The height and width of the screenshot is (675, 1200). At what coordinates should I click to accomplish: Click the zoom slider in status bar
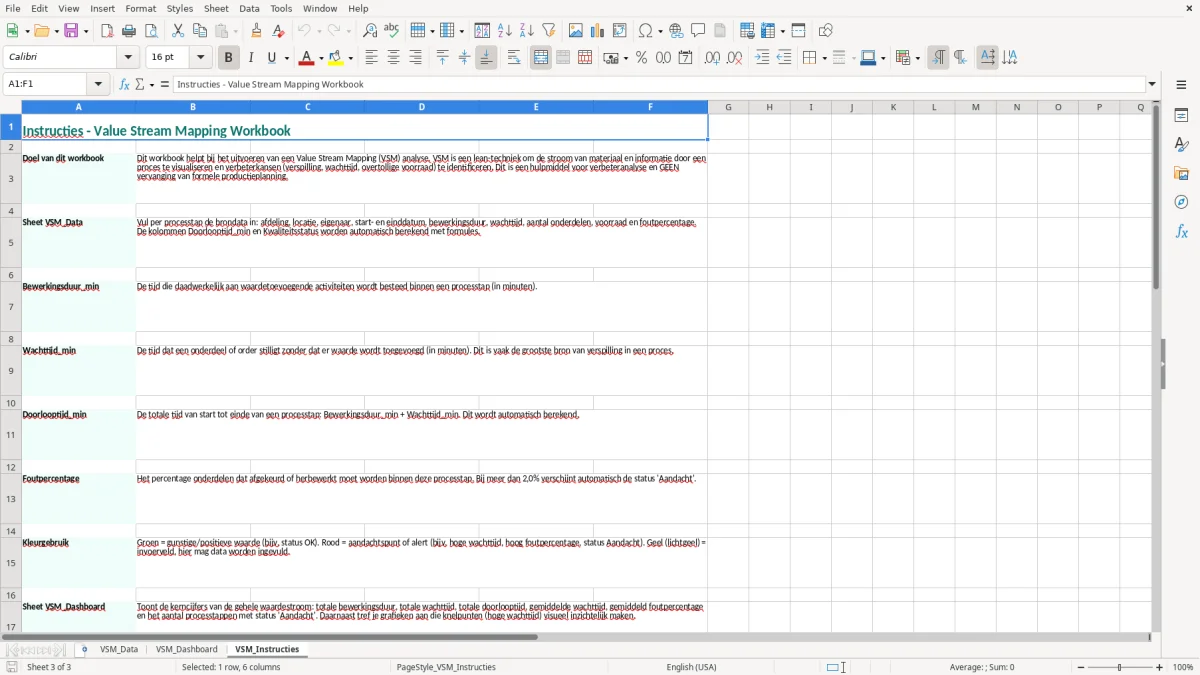pos(1119,667)
